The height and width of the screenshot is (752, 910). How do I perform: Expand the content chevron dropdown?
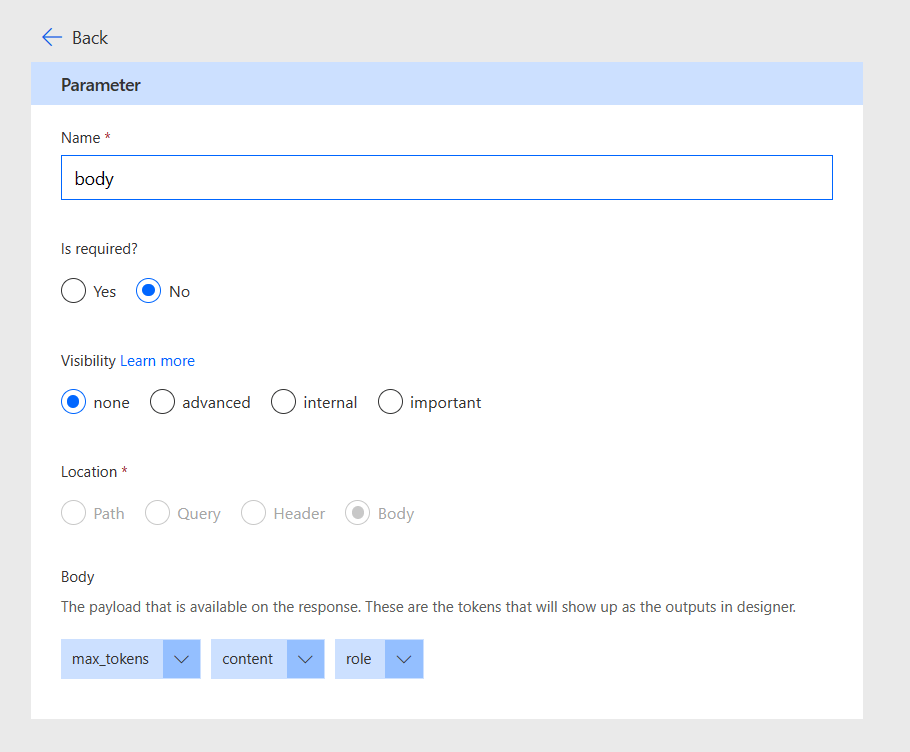(305, 659)
